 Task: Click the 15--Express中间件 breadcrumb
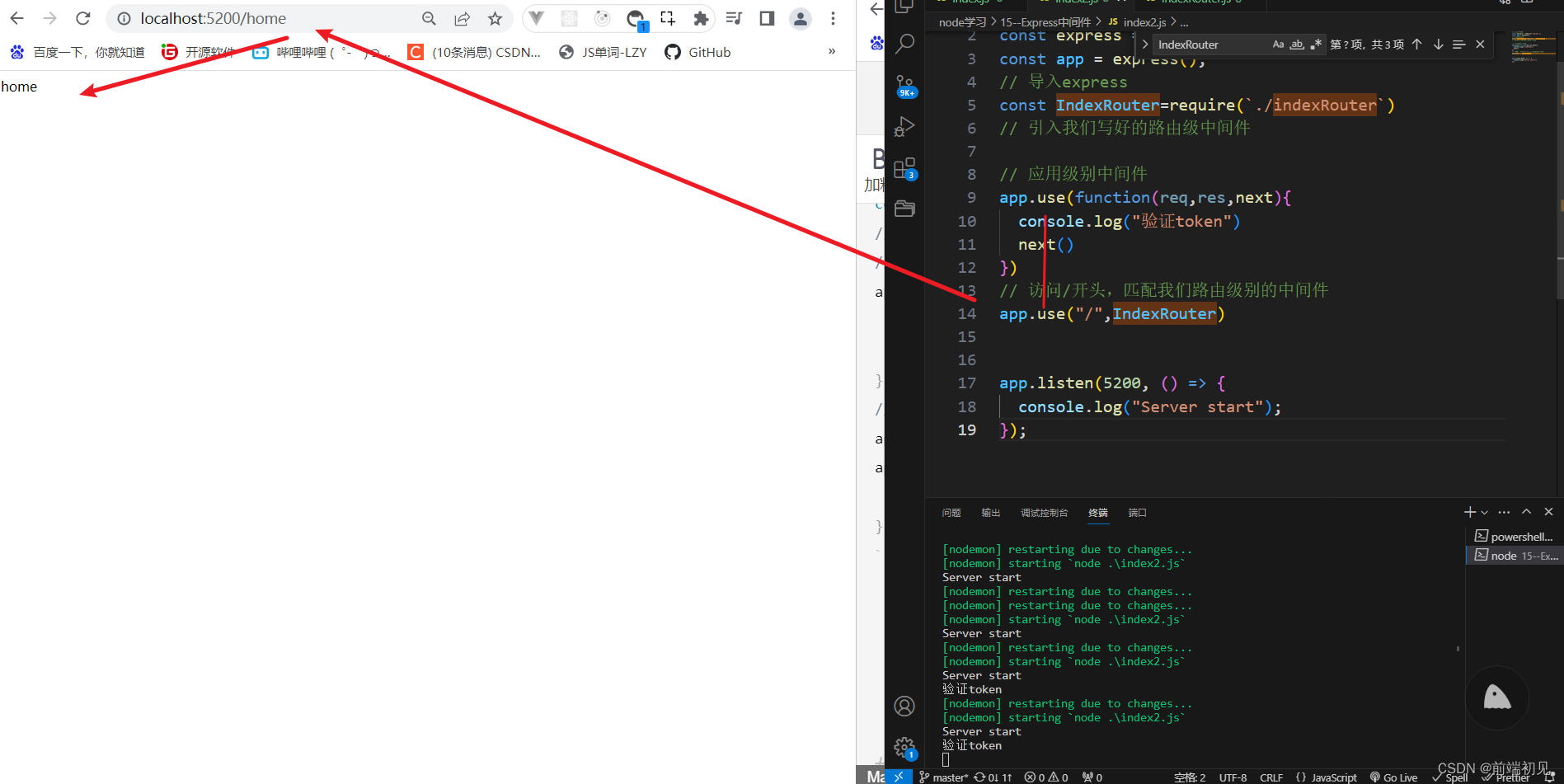(x=1045, y=22)
